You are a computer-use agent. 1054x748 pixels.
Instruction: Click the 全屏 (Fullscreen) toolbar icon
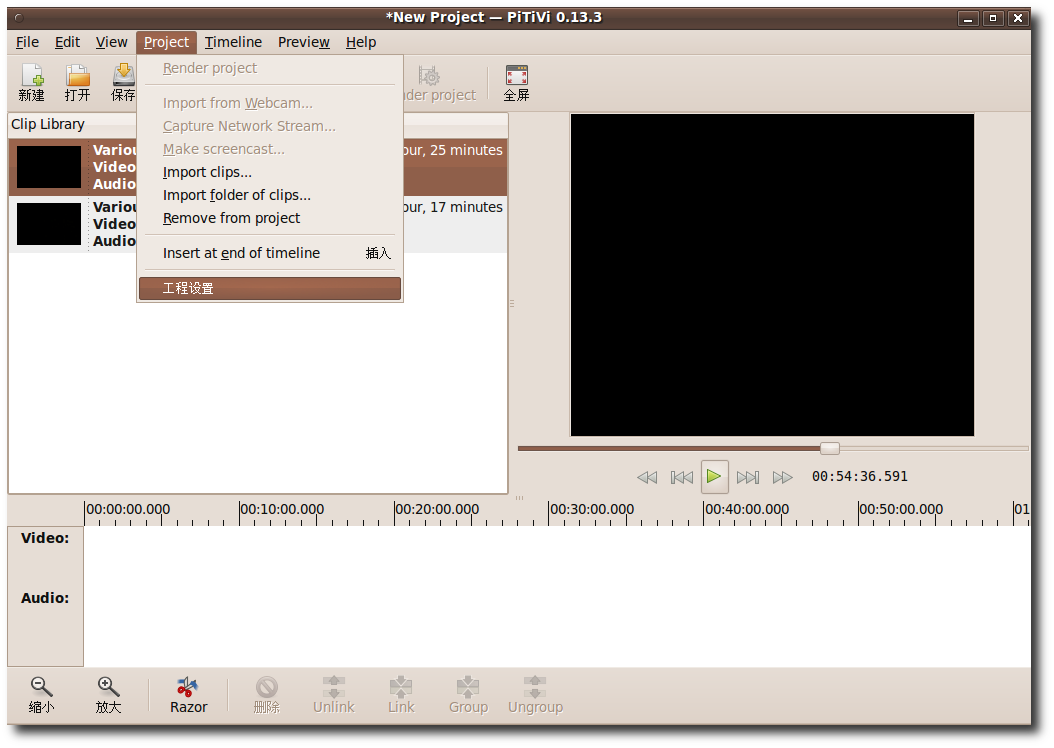(516, 83)
